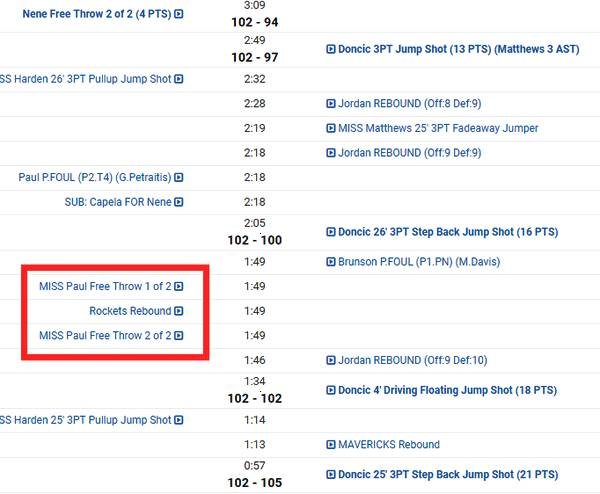Click the Harden 26' 3PT Pullup Jump Shot link
This screenshot has width=600, height=494.
click(x=86, y=79)
